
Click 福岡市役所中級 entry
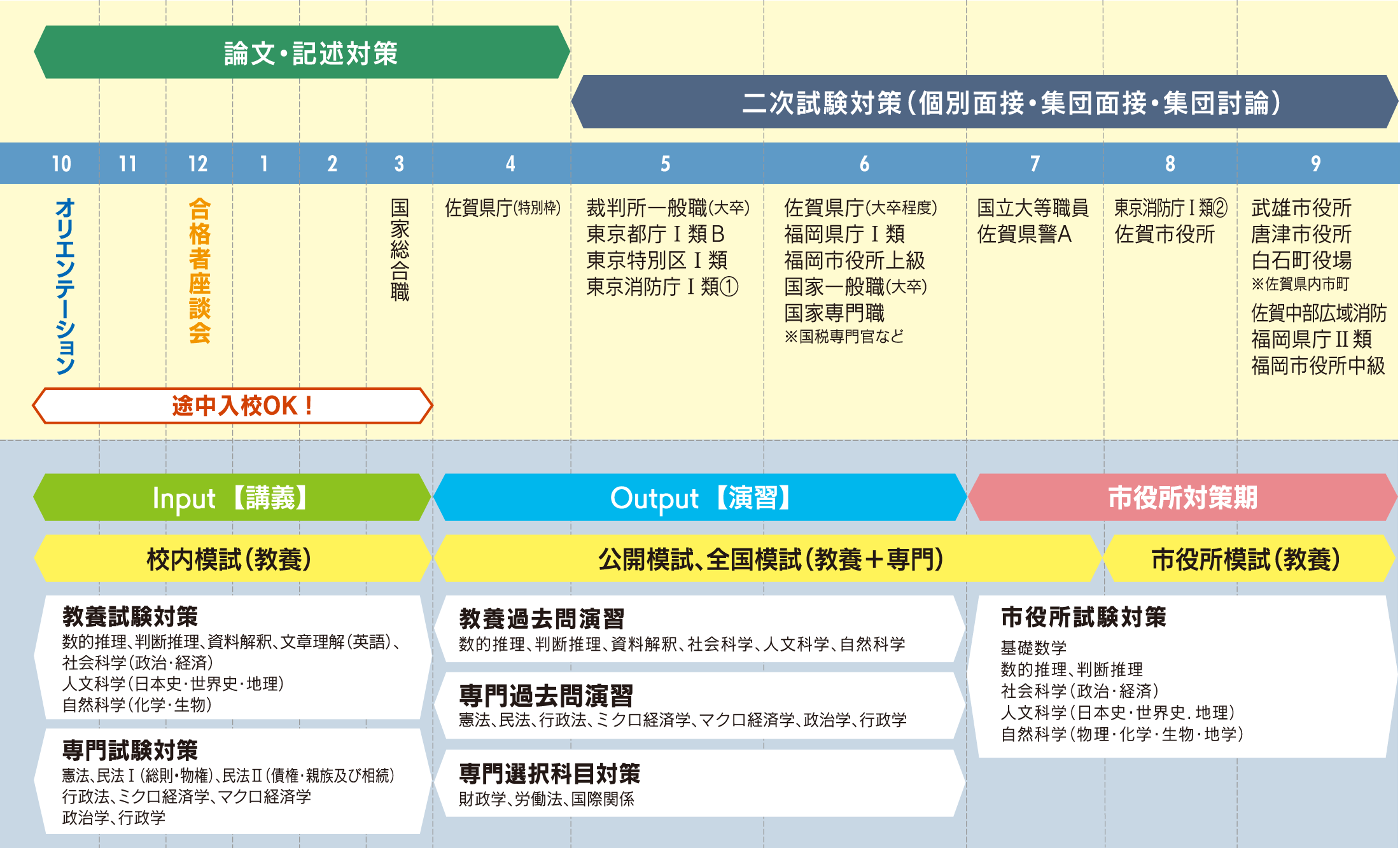pos(1318,366)
